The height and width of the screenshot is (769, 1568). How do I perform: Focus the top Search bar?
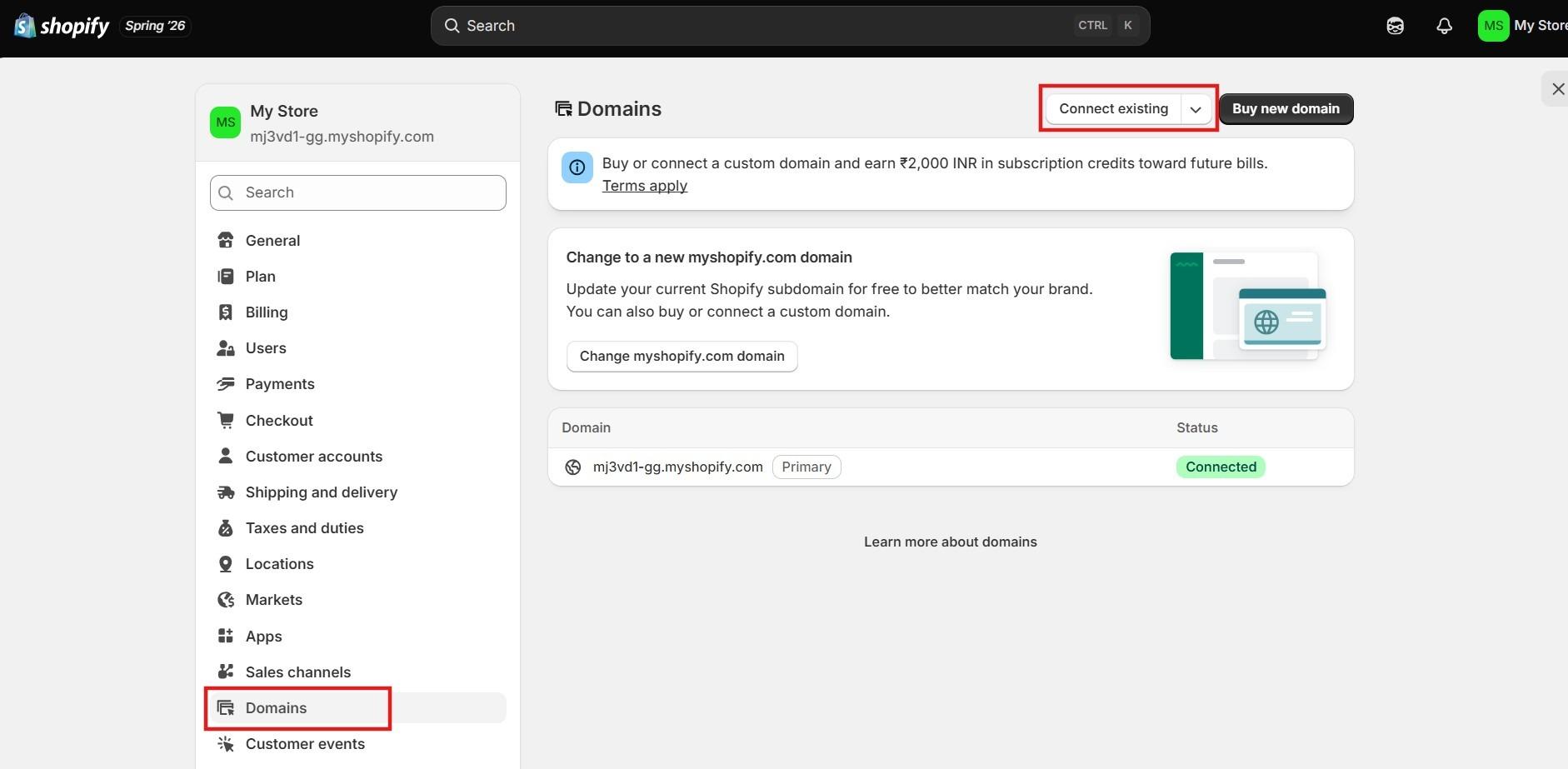790,26
